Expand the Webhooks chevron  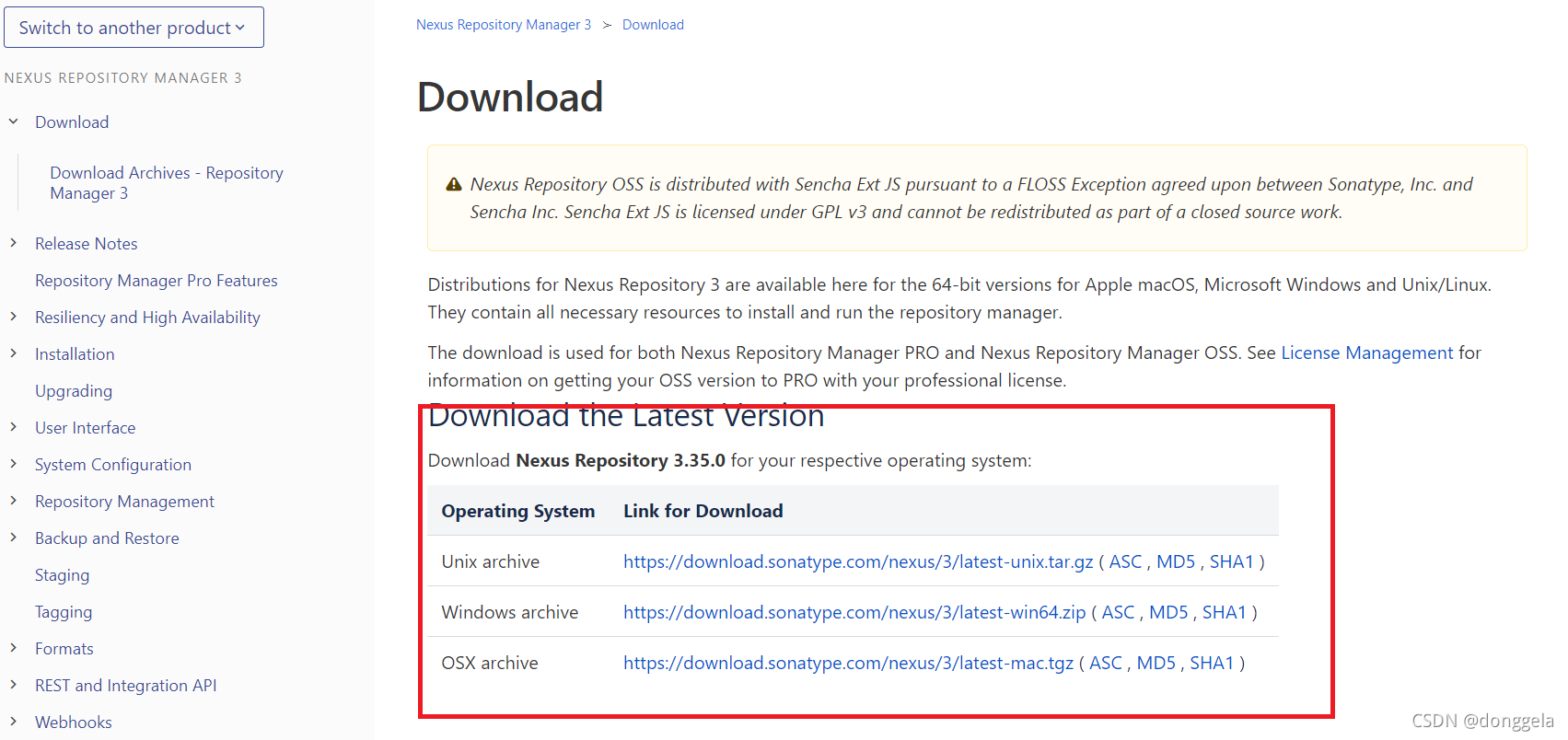point(14,722)
